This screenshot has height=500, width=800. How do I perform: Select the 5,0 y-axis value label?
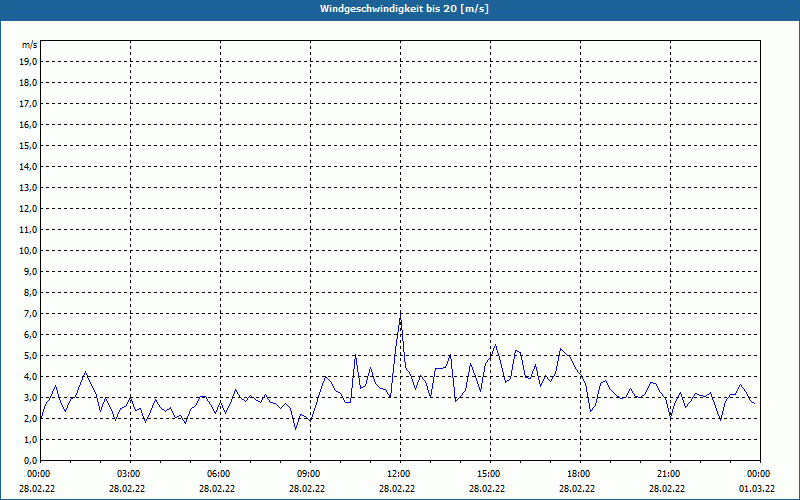coord(30,355)
